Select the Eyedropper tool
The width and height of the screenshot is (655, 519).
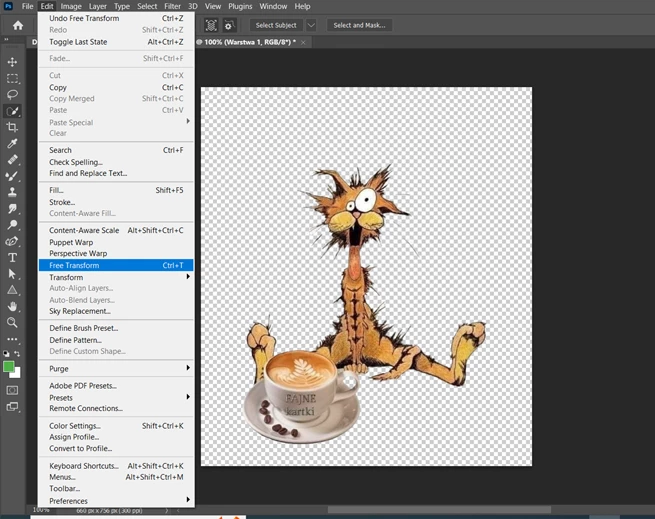[x=12, y=143]
